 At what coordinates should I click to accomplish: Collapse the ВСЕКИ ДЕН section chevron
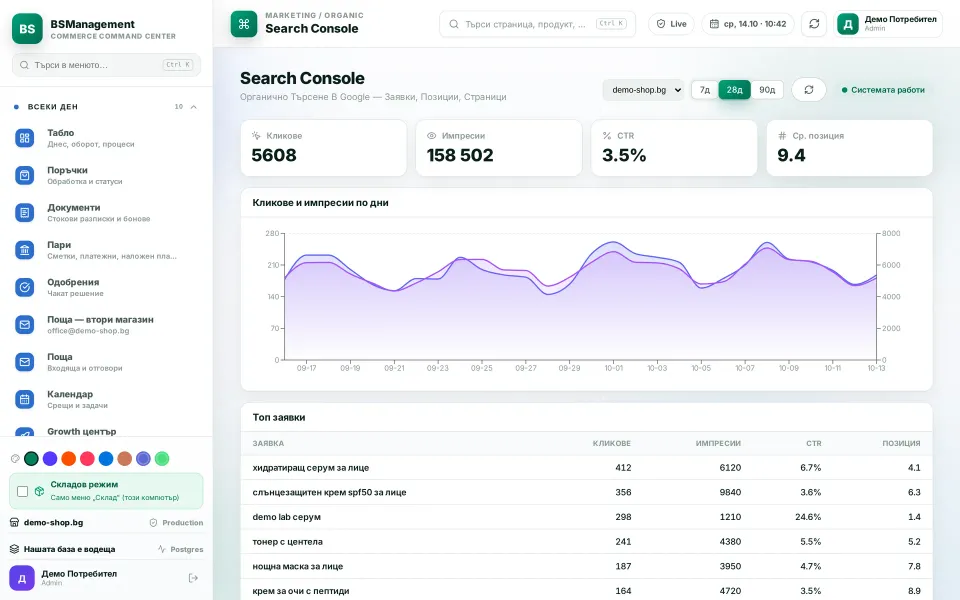(x=193, y=107)
